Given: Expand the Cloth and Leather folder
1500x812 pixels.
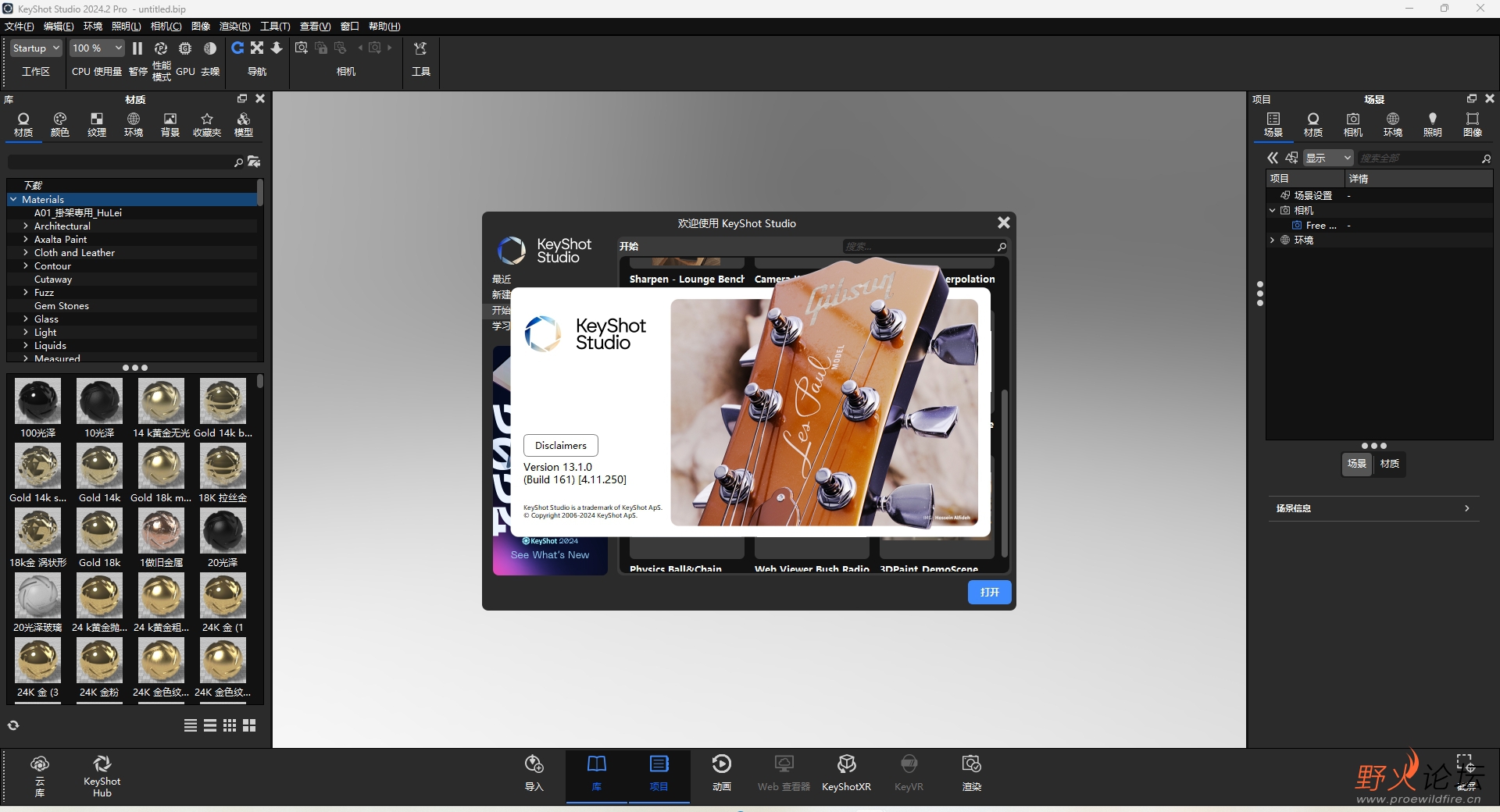Looking at the screenshot, I should pos(26,253).
